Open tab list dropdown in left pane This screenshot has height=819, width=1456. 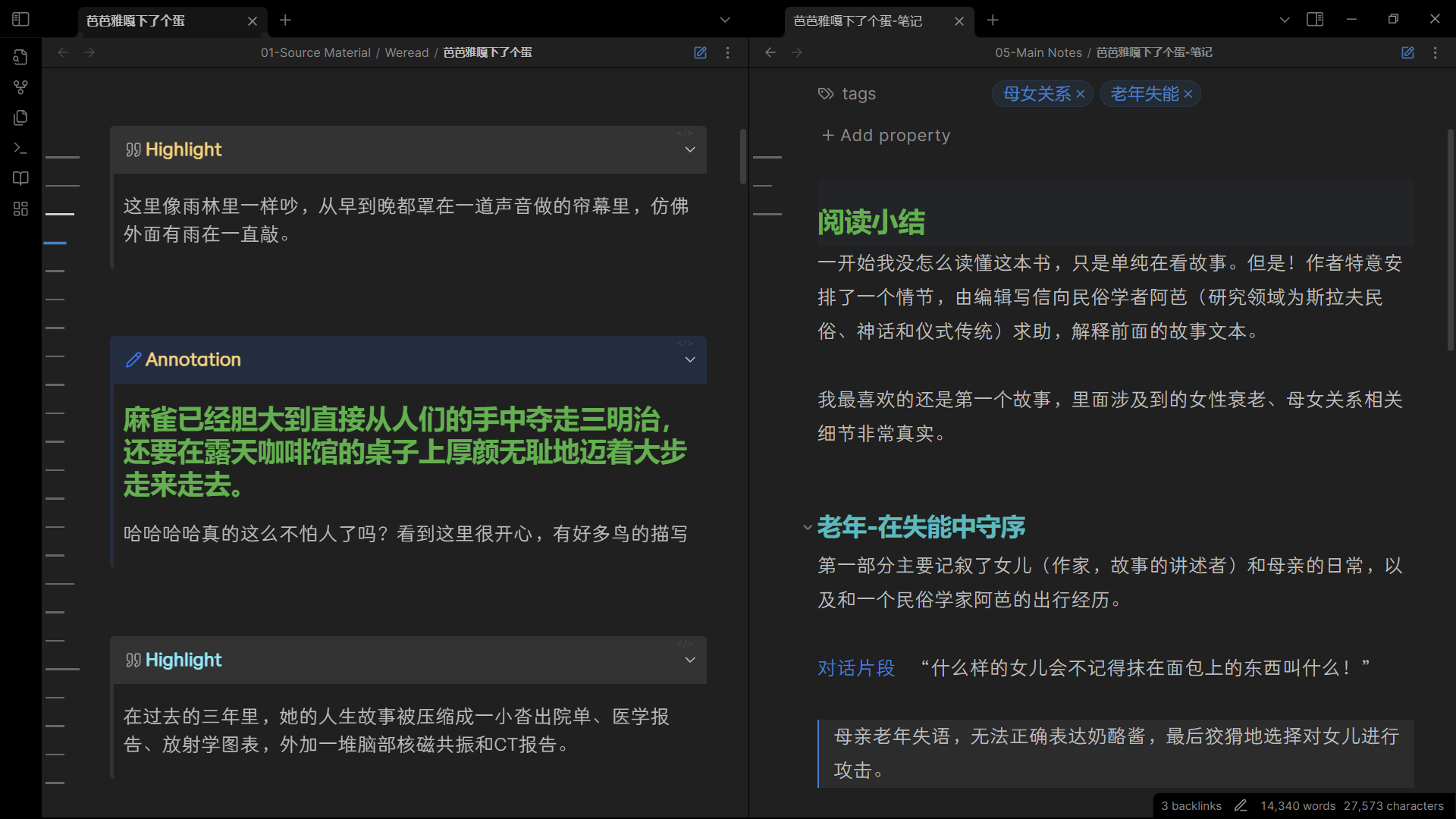click(x=725, y=20)
